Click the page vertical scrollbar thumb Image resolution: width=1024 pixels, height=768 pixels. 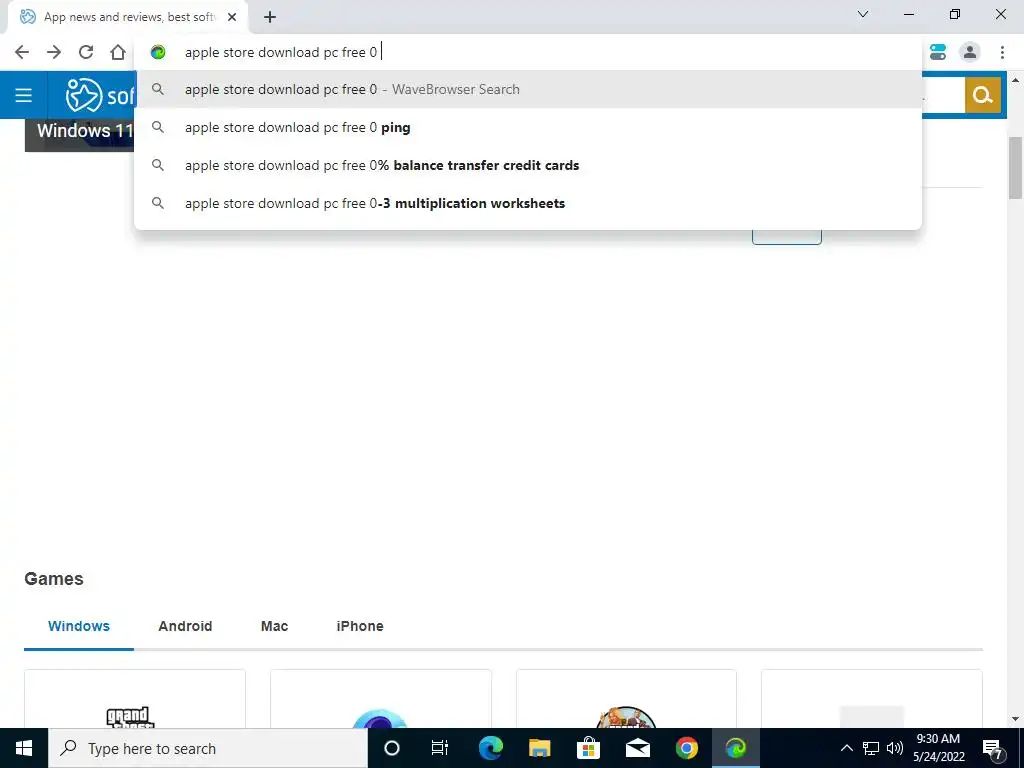click(x=1015, y=168)
